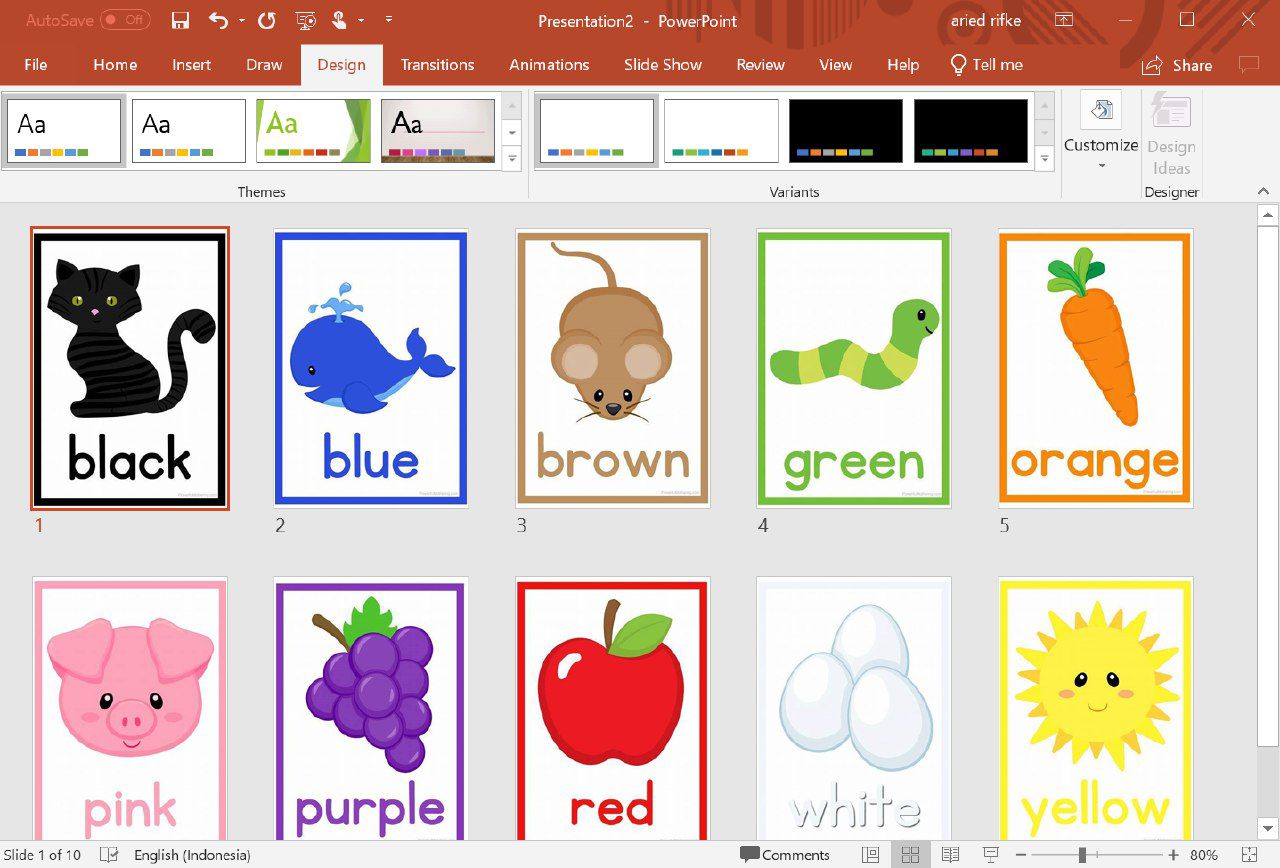Image resolution: width=1280 pixels, height=868 pixels.
Task: Click the Save icon in title bar
Action: tap(180, 21)
